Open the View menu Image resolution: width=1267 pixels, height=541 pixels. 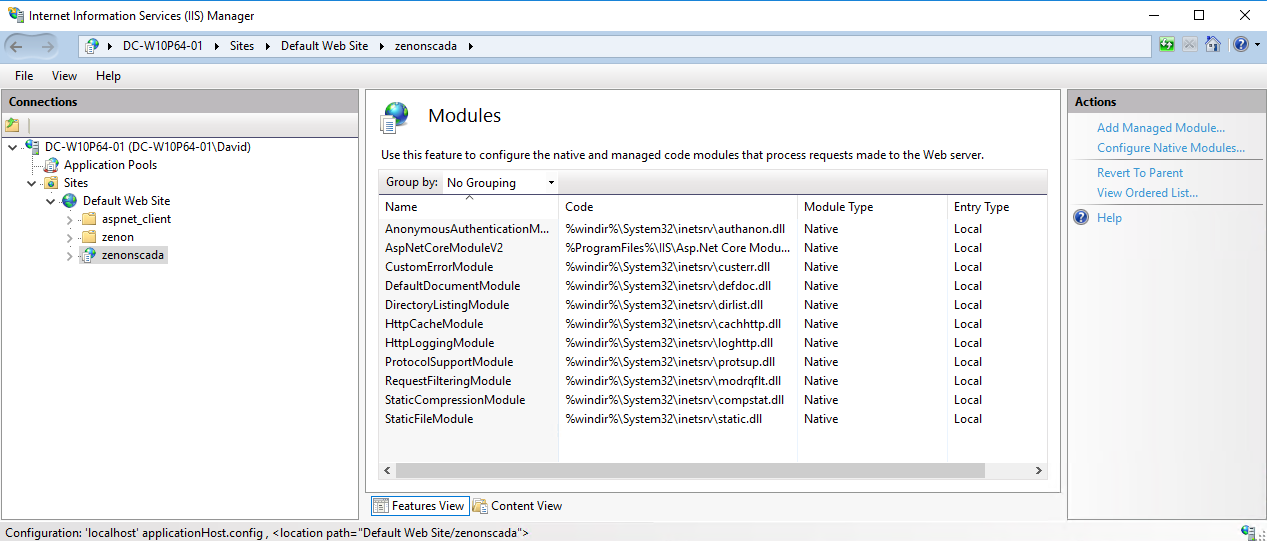click(64, 76)
